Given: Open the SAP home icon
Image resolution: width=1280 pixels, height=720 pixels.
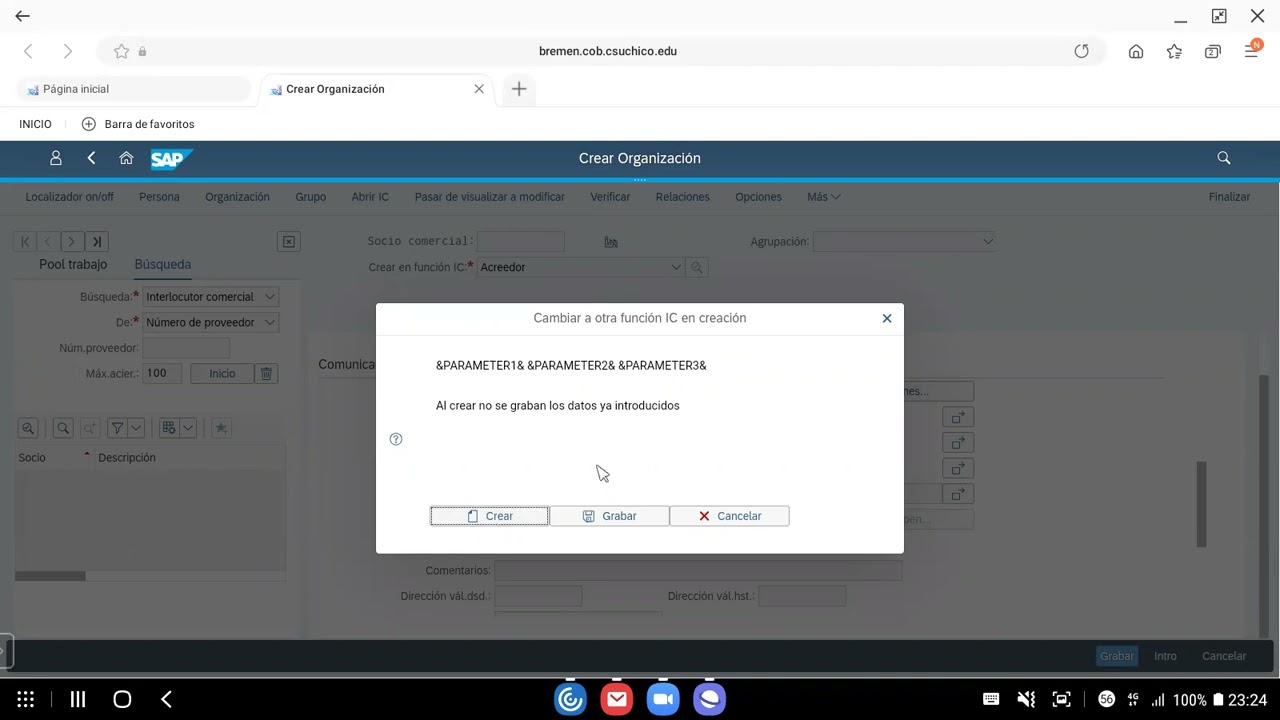Looking at the screenshot, I should [126, 158].
